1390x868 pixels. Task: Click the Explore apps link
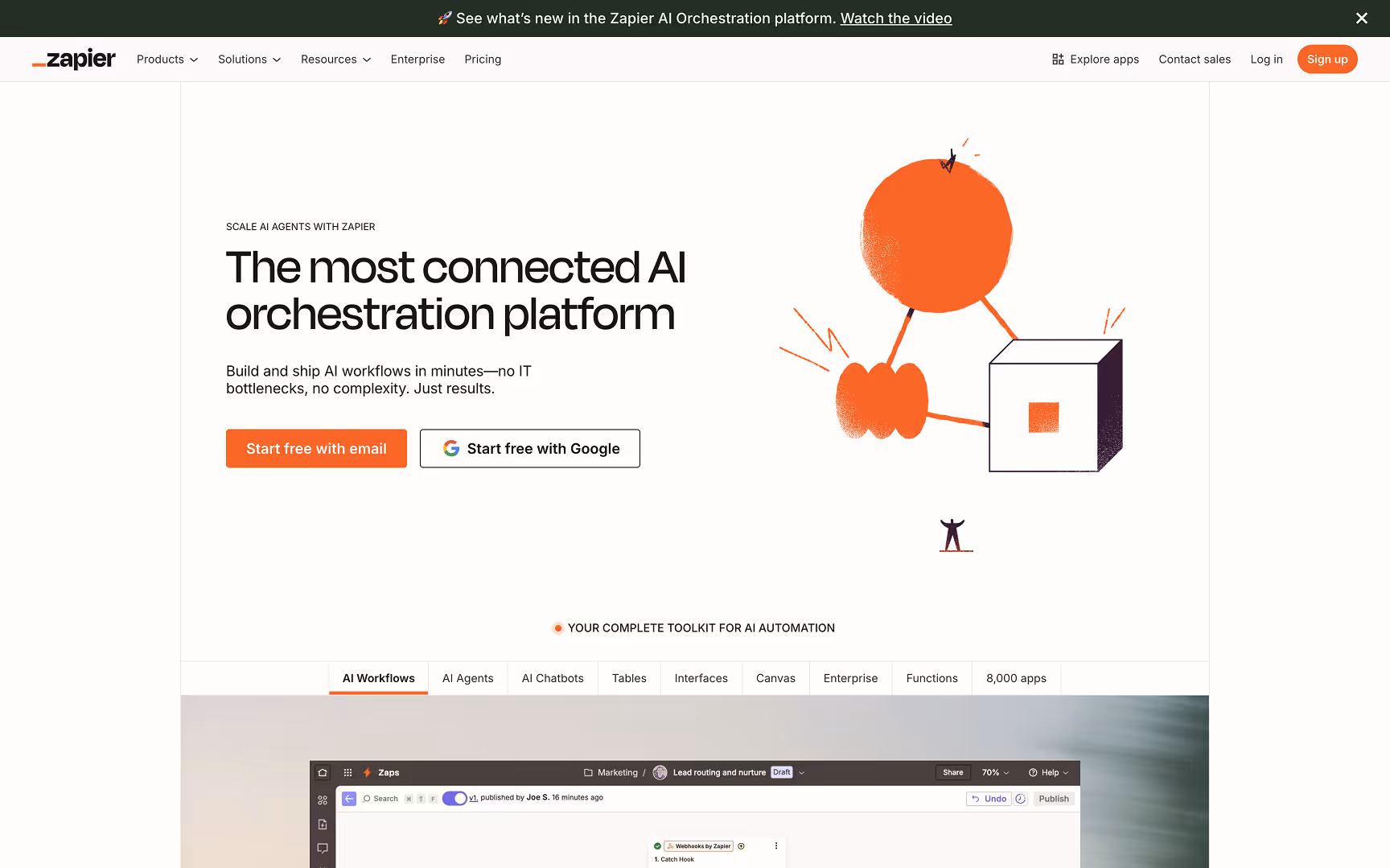click(1096, 60)
